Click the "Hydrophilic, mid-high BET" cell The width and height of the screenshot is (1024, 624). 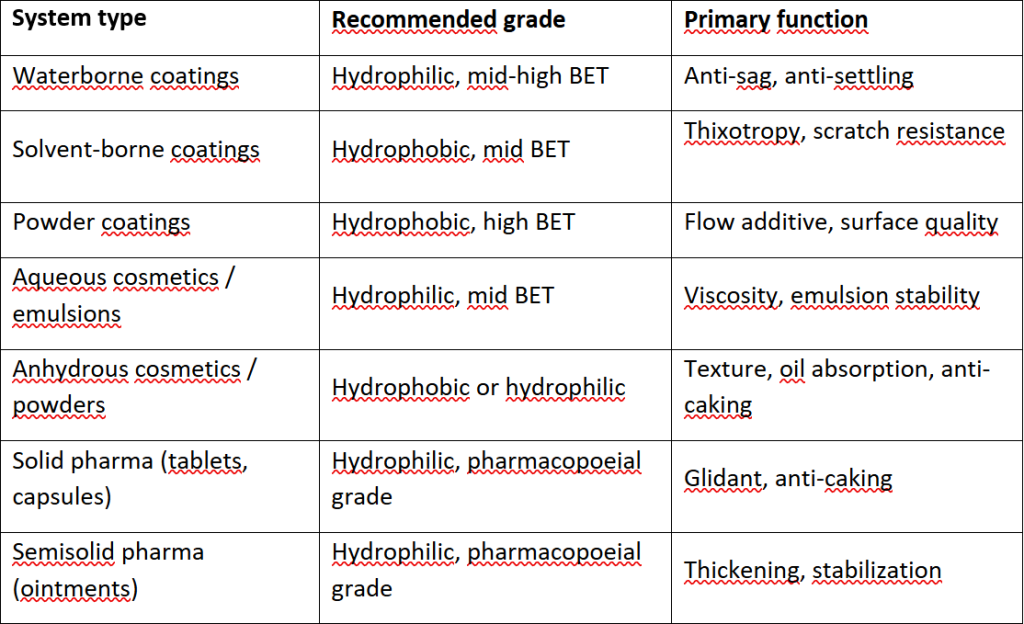[x=470, y=76]
